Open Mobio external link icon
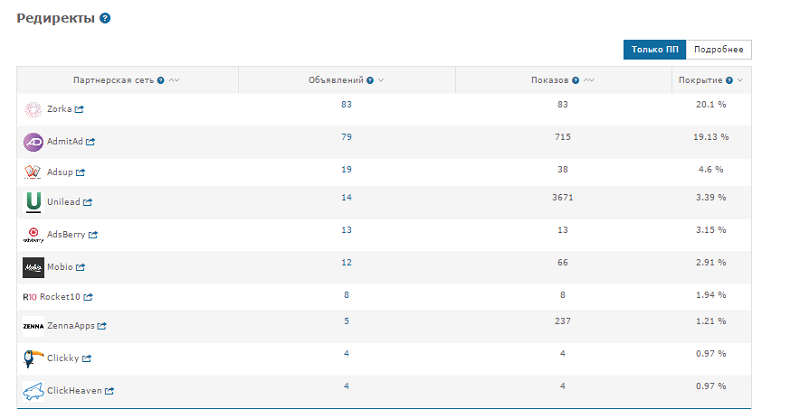Screen dimensions: 800x409 (x=80, y=267)
